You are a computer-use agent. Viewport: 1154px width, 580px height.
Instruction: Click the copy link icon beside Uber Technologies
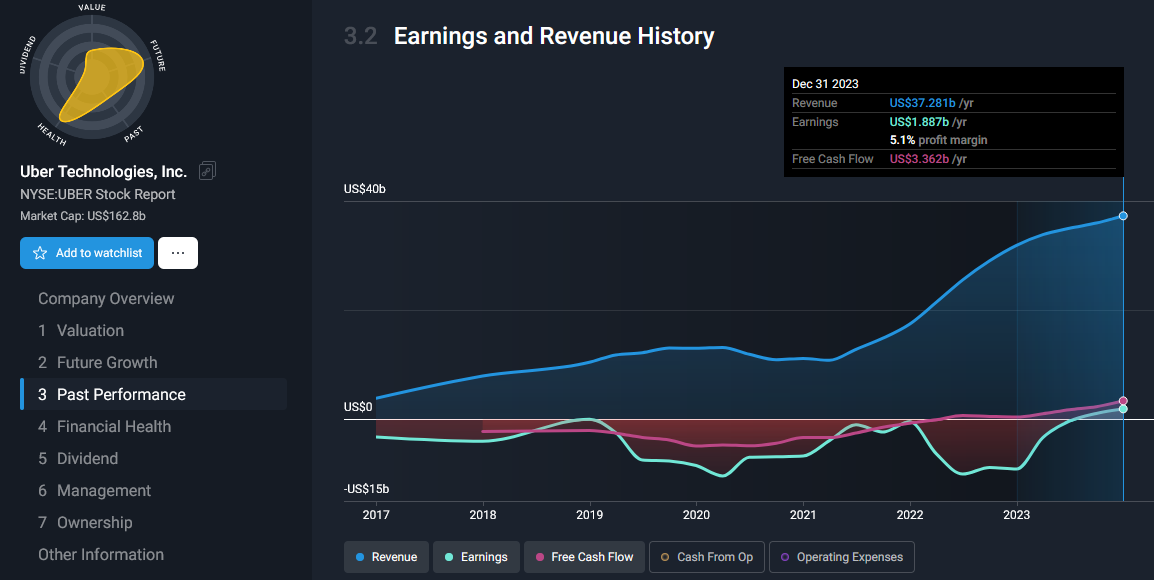[x=207, y=171]
